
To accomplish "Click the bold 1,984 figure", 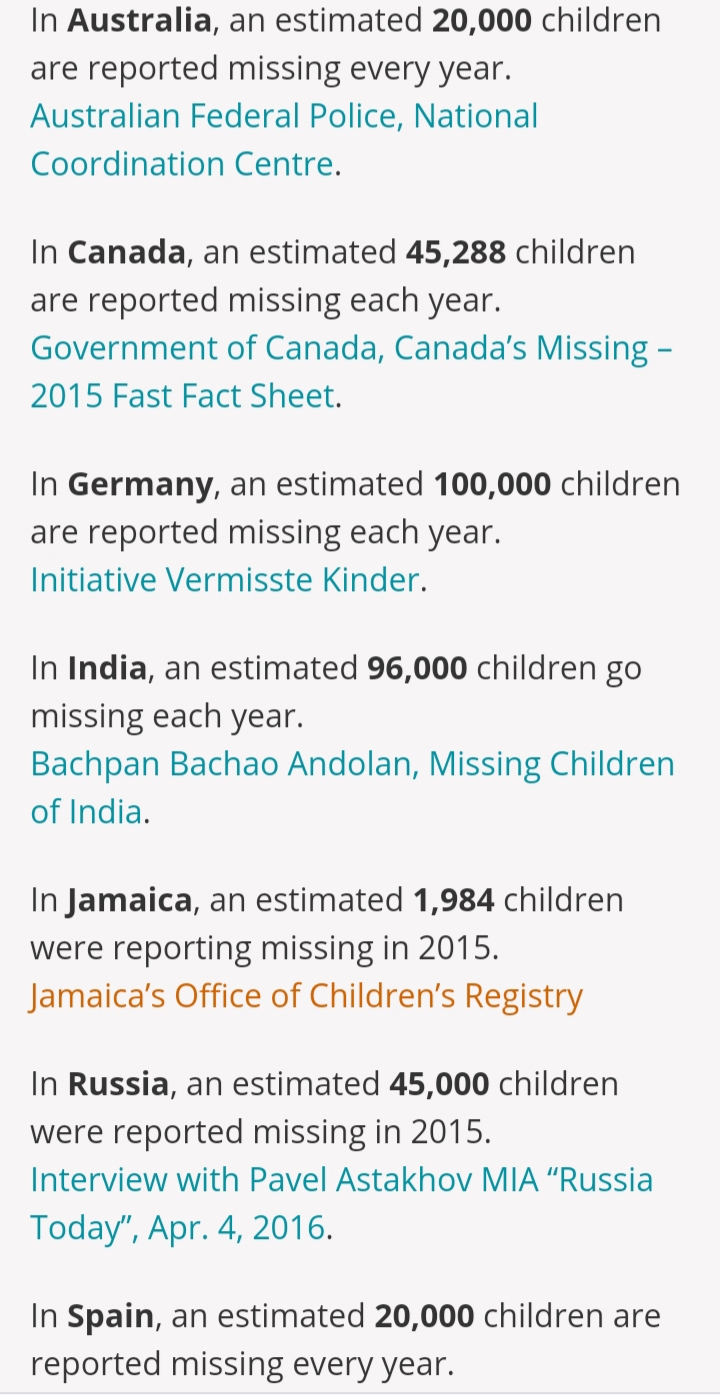I will point(453,900).
